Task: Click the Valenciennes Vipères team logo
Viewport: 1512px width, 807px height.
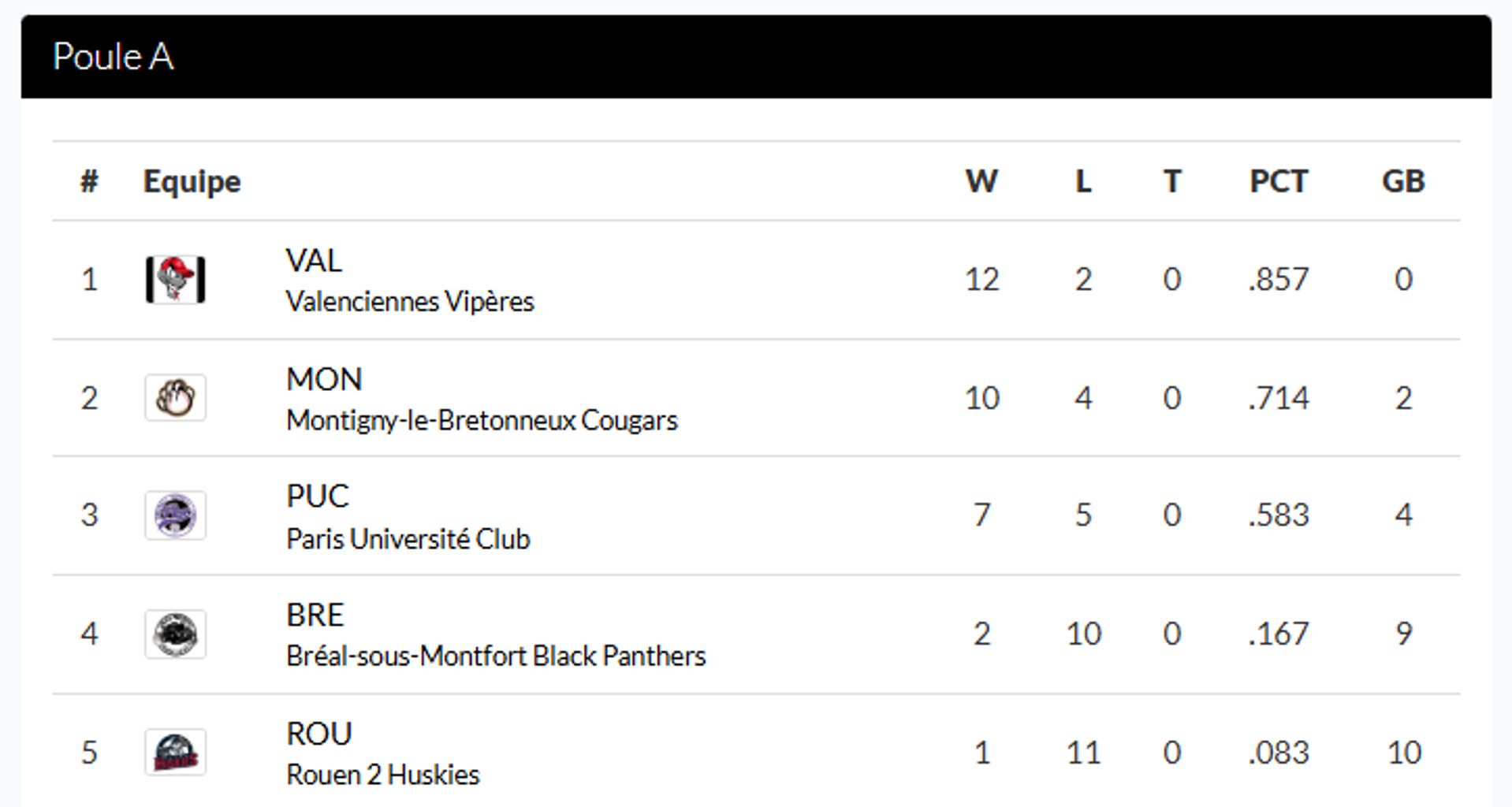Action: tap(175, 280)
